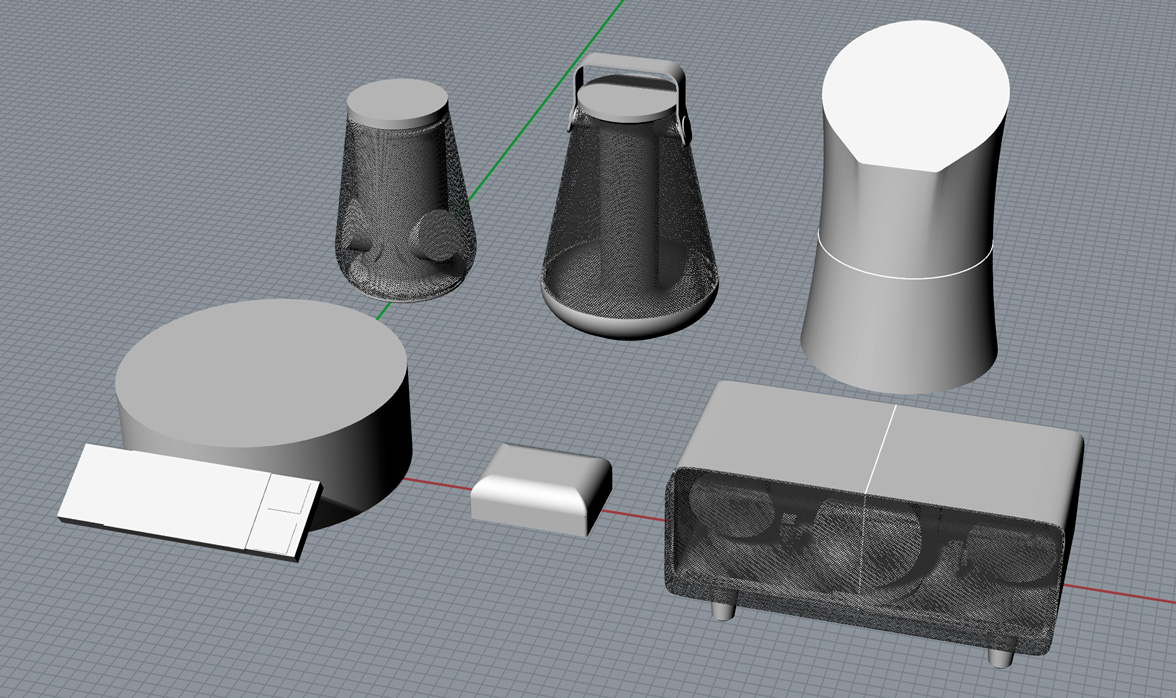Select the small mesh cone speaker model
The height and width of the screenshot is (698, 1176).
tap(404, 191)
